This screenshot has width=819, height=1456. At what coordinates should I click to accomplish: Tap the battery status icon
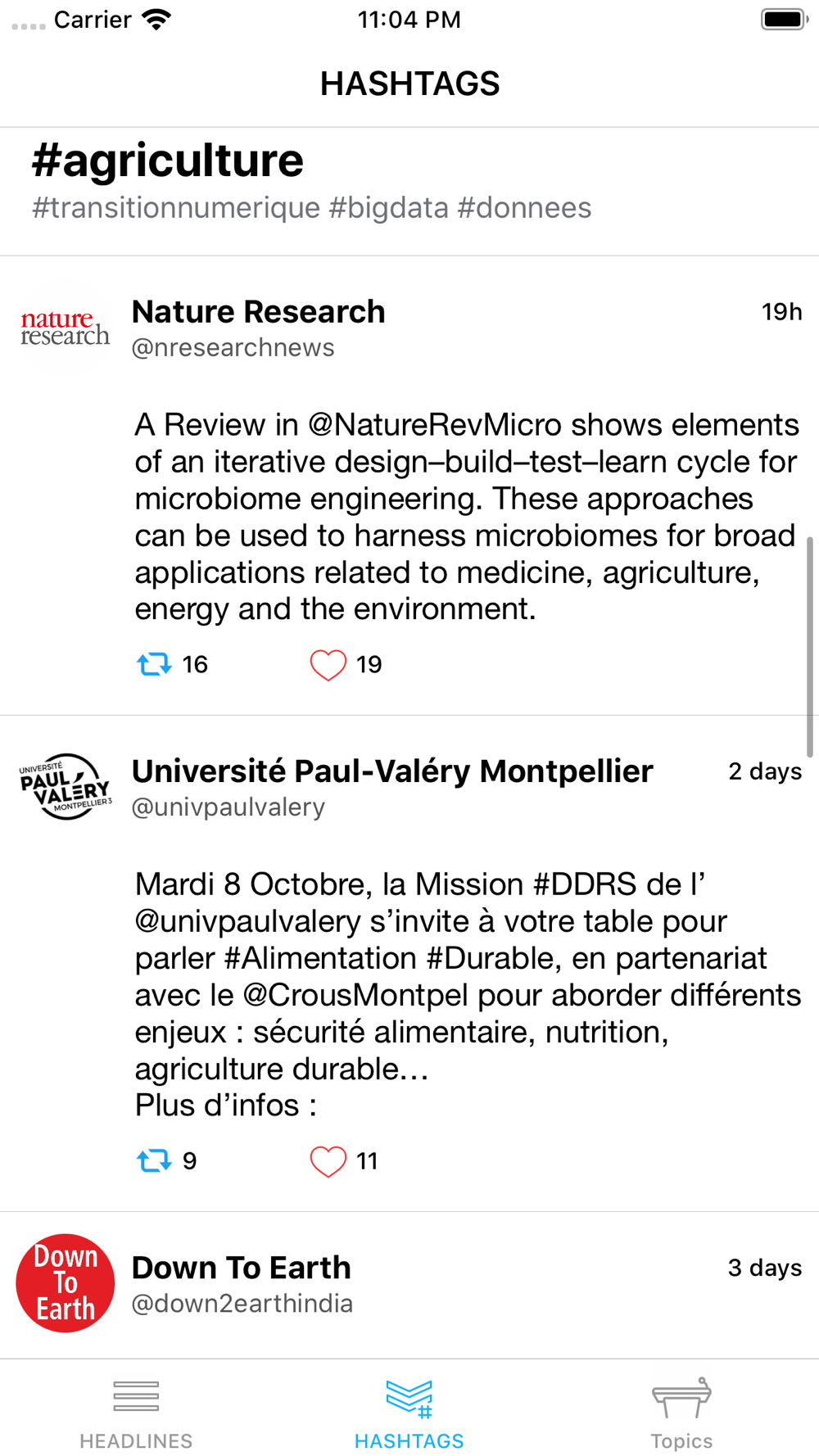click(x=783, y=20)
